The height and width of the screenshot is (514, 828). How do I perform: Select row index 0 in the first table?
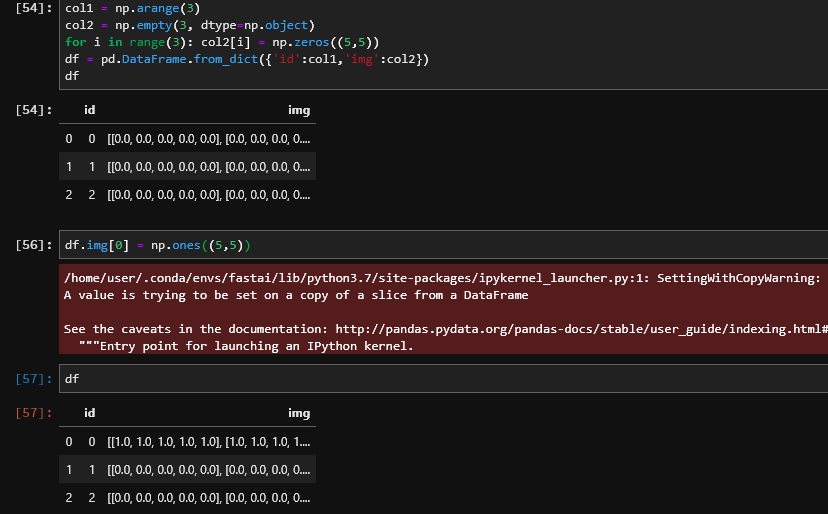pos(69,138)
